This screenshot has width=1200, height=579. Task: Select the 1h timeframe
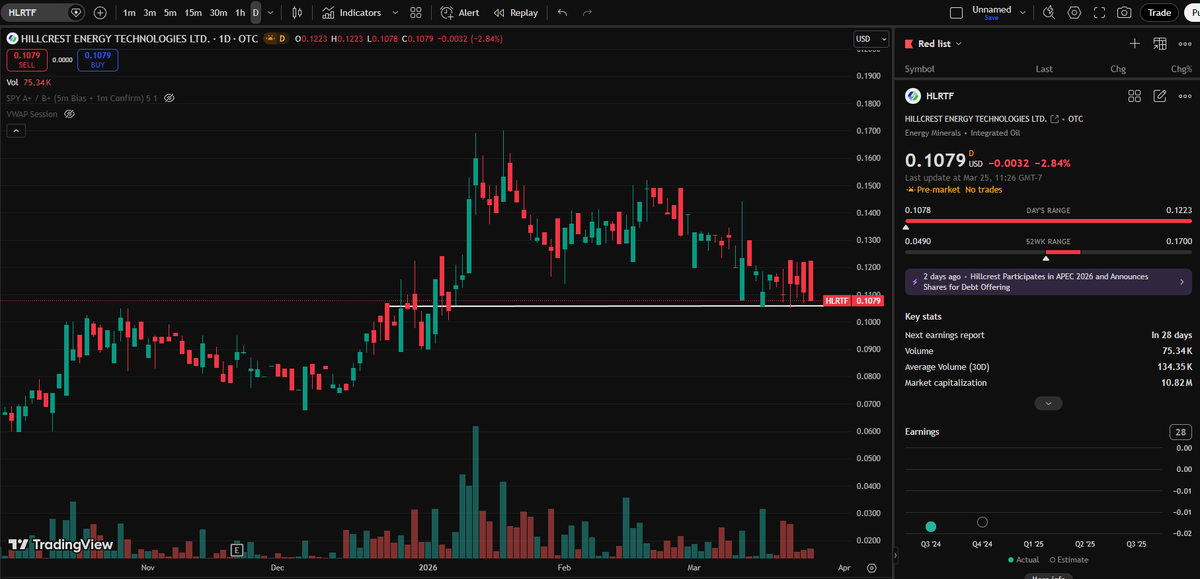point(240,13)
